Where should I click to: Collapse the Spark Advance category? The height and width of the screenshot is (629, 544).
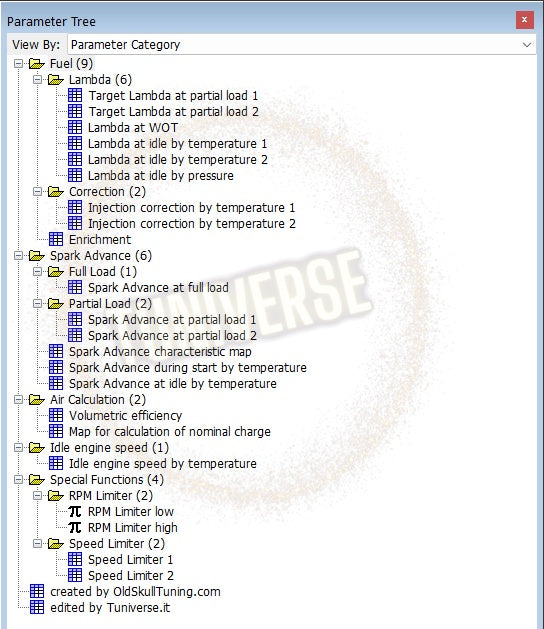pos(18,256)
